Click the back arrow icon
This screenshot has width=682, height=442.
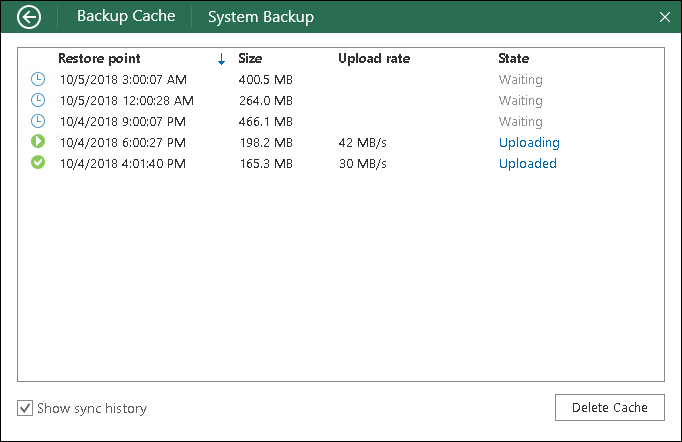[x=29, y=17]
